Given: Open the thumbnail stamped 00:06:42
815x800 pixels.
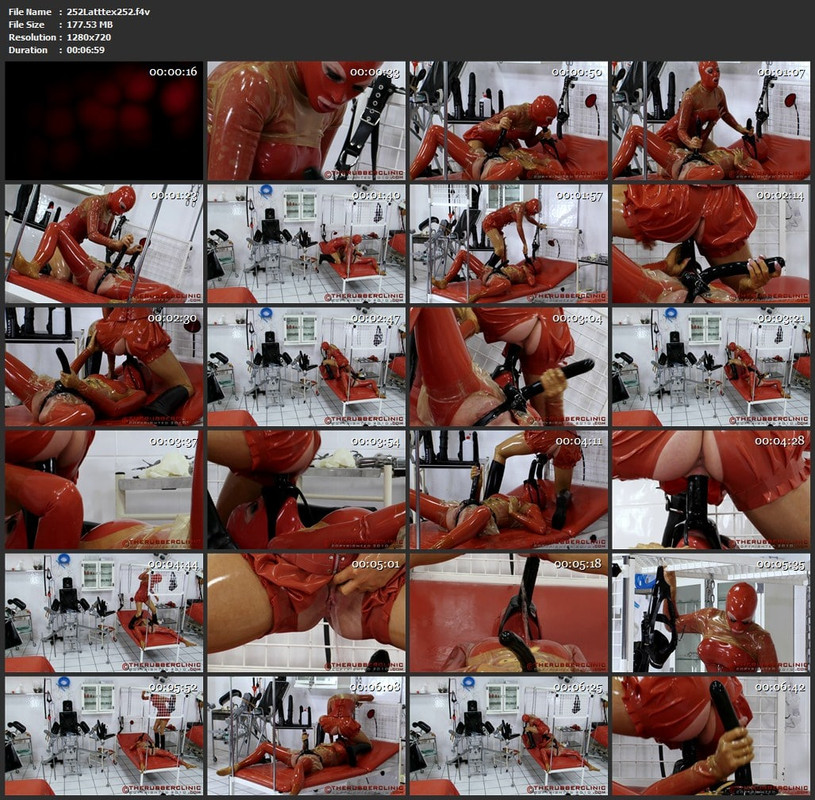Looking at the screenshot, I should (x=711, y=736).
